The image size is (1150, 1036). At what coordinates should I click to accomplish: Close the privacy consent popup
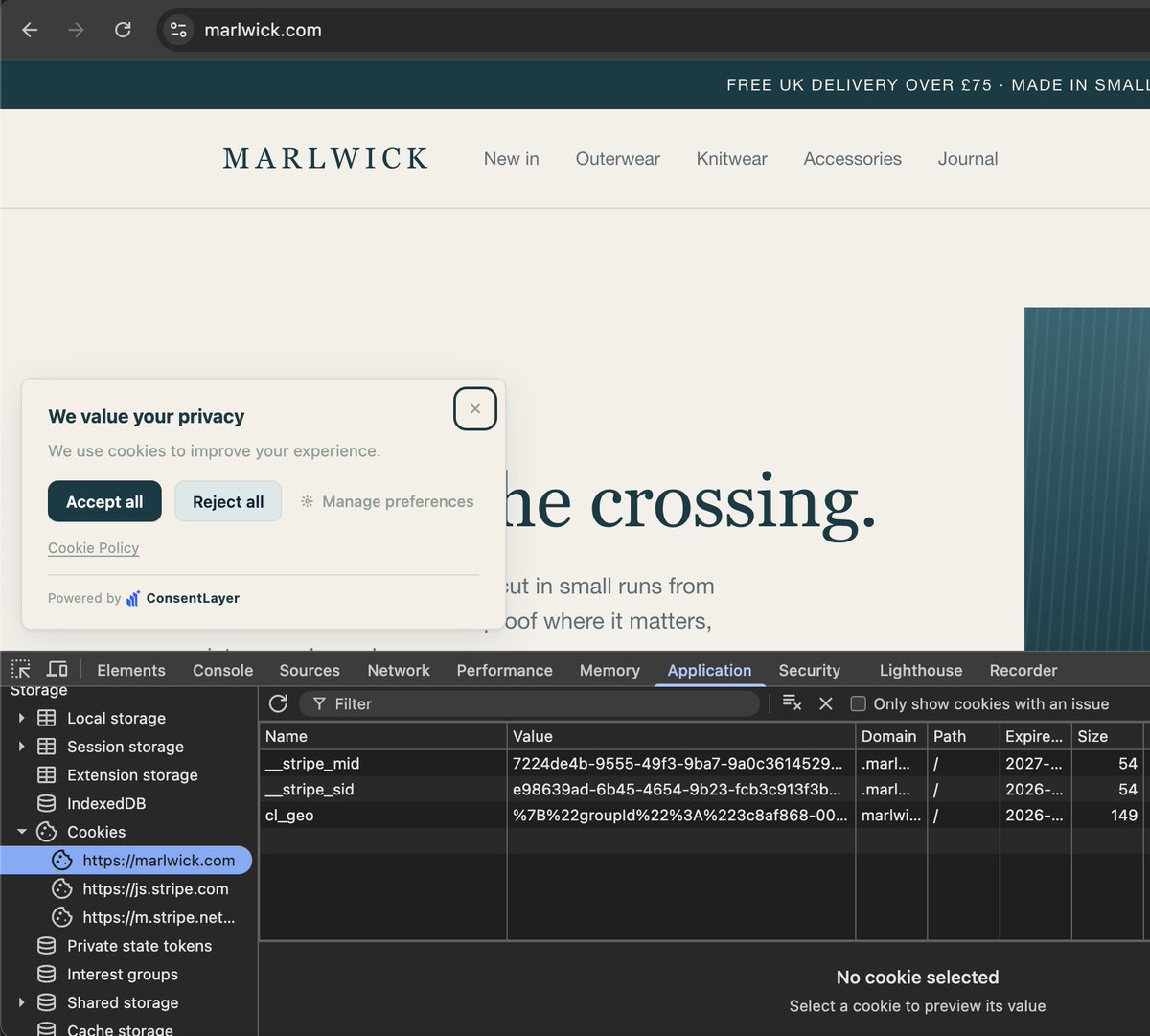point(475,409)
